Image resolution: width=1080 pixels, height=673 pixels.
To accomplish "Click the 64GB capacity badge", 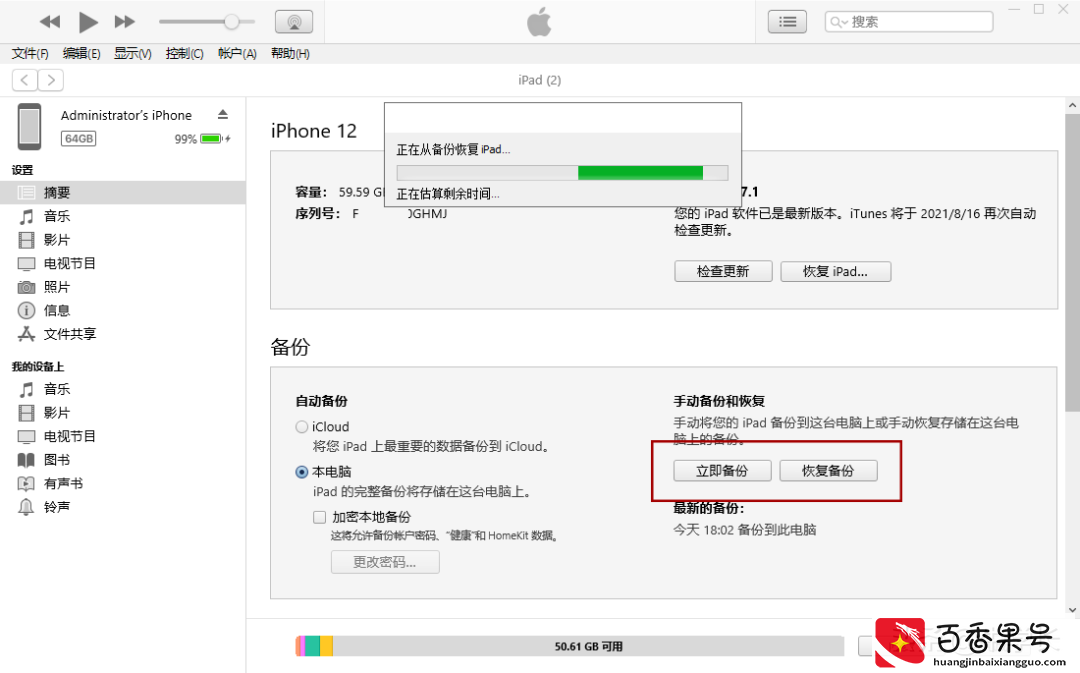I will pyautogui.click(x=79, y=138).
